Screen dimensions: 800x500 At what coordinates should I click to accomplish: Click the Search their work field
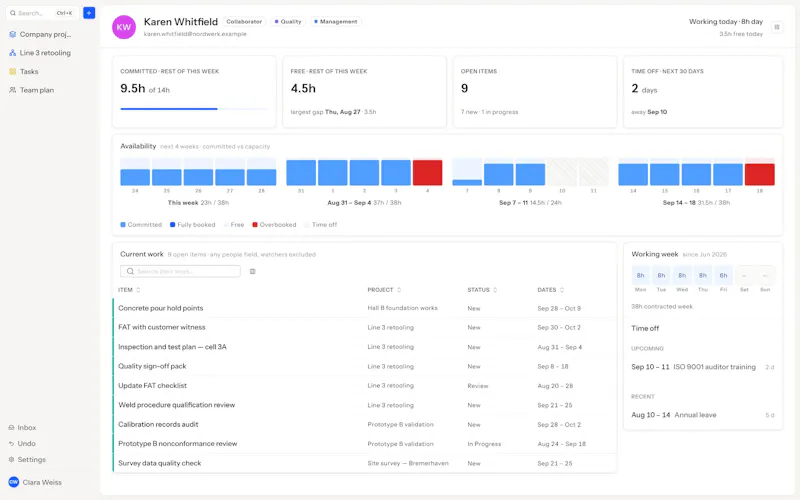180,271
